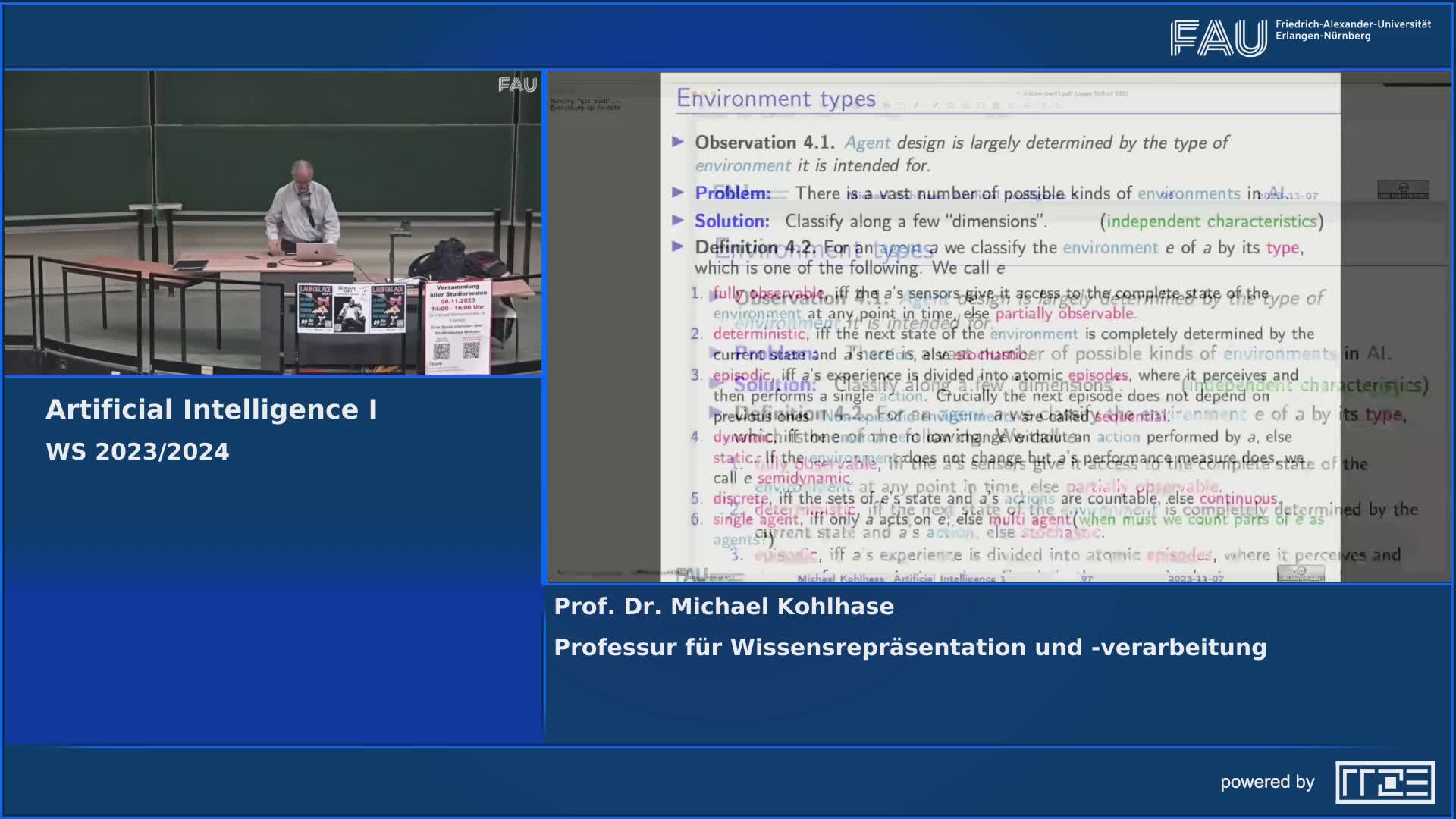Click the RRZE logo at bottom right
This screenshot has height=819, width=1456.
pos(1384,782)
